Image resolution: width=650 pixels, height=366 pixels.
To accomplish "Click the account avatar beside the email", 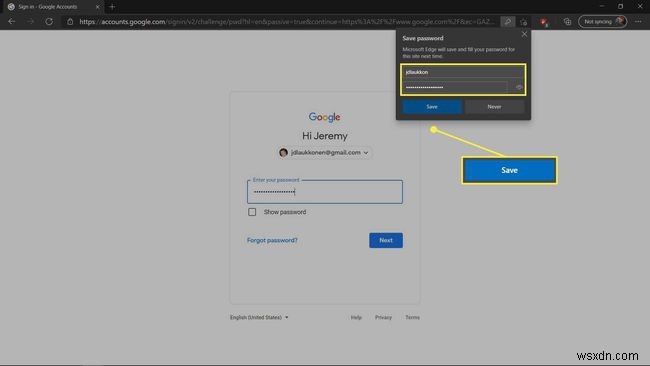I will (283, 153).
